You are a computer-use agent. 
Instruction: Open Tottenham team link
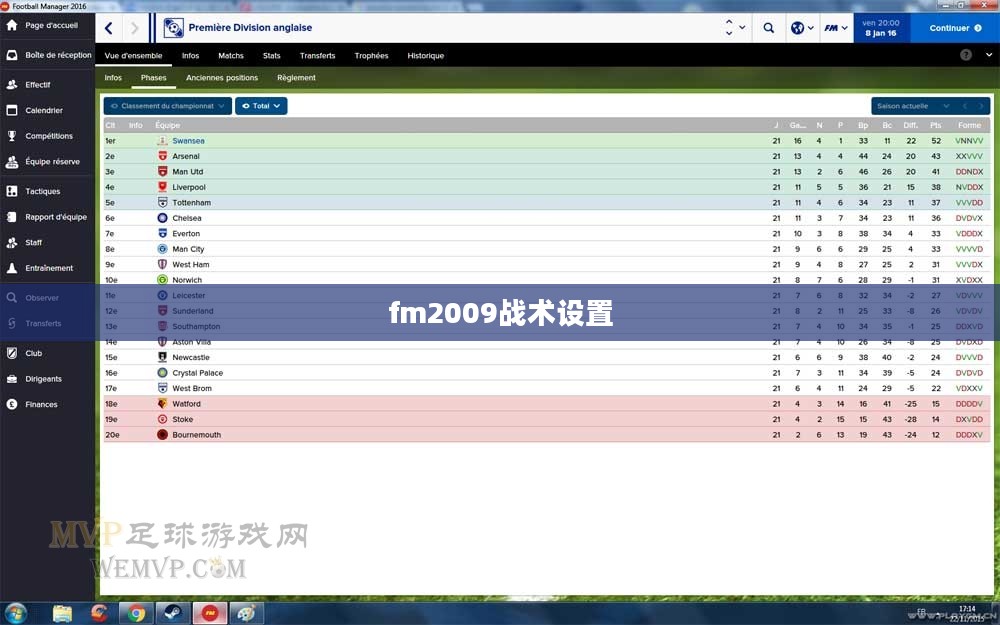(191, 203)
